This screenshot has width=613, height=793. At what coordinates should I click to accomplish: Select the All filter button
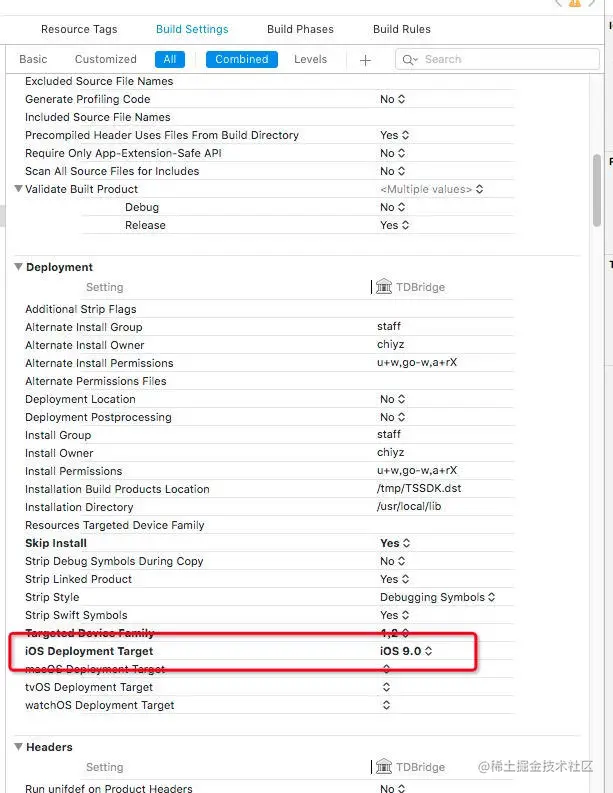[170, 59]
